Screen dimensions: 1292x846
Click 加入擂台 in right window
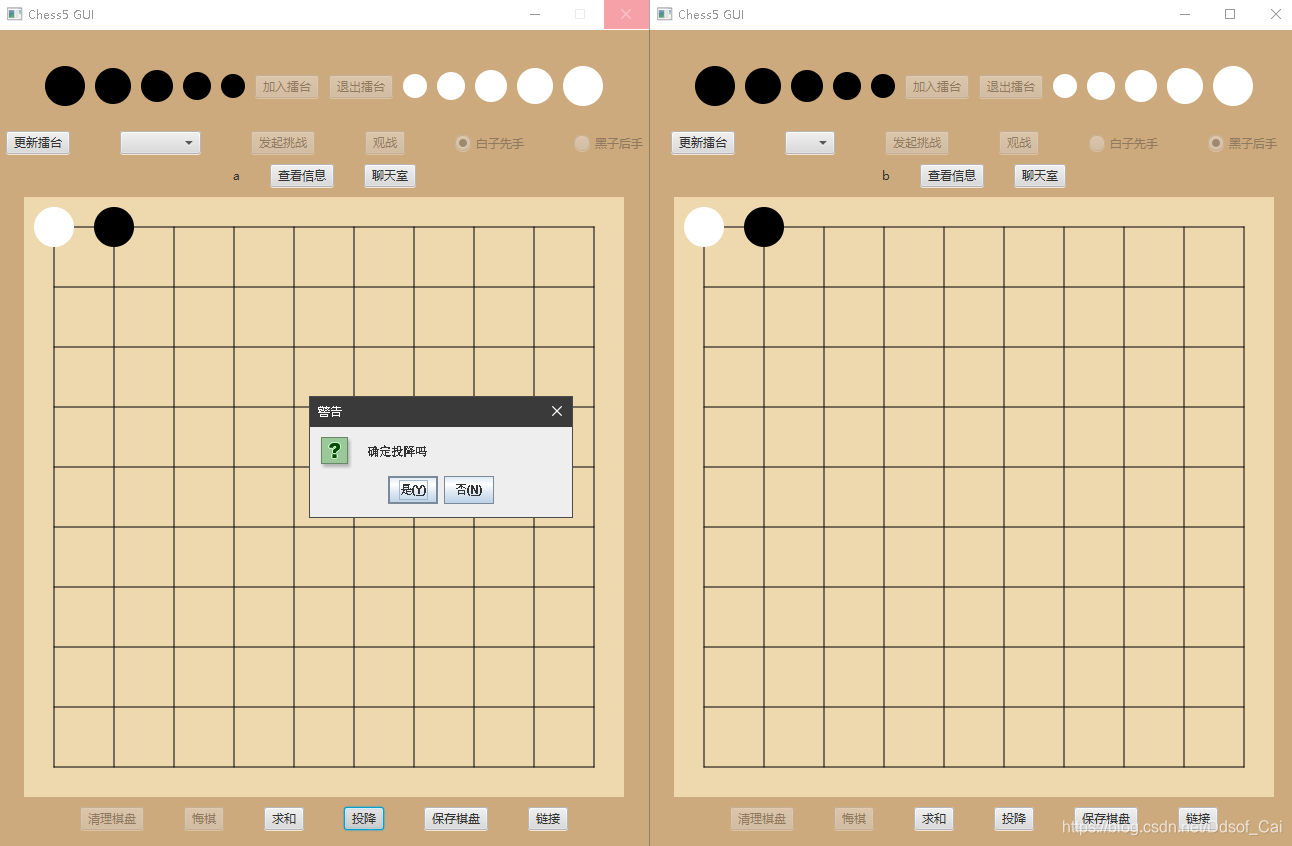coord(937,87)
